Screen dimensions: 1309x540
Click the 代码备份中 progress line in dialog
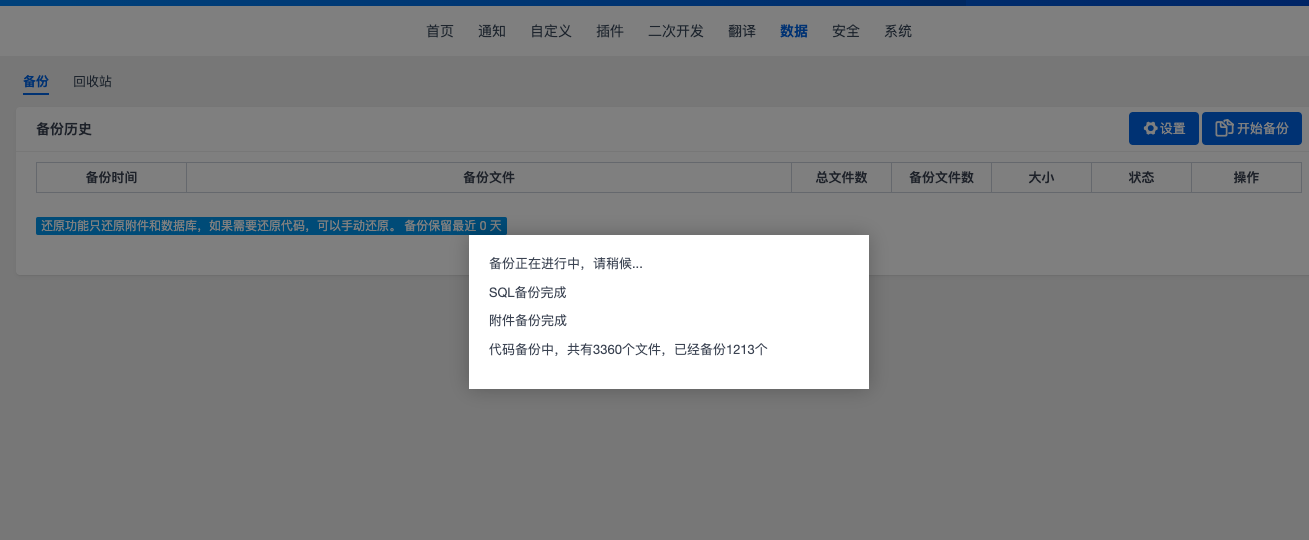[628, 350]
